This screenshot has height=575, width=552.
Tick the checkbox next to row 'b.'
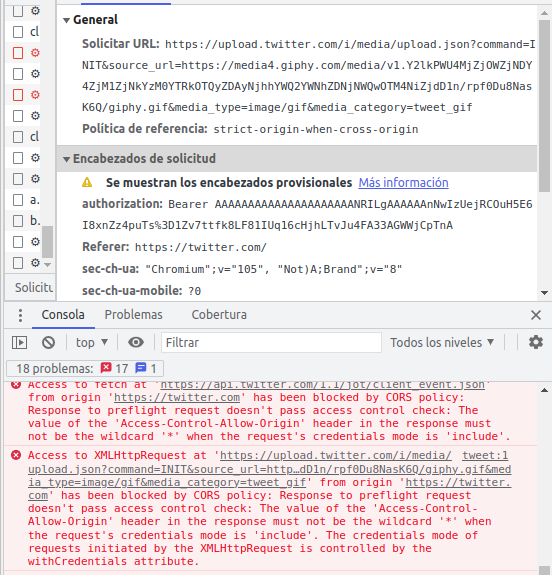click(x=18, y=221)
